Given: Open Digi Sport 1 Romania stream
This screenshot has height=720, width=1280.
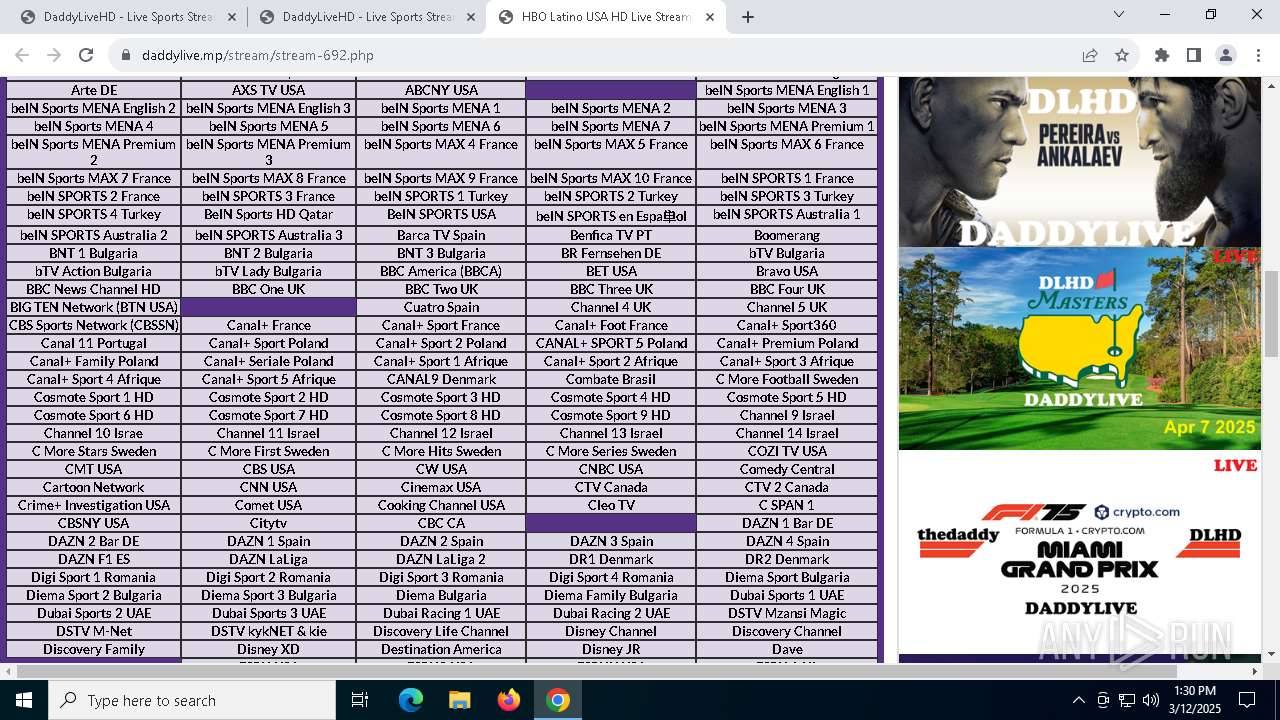Looking at the screenshot, I should pyautogui.click(x=94, y=577).
